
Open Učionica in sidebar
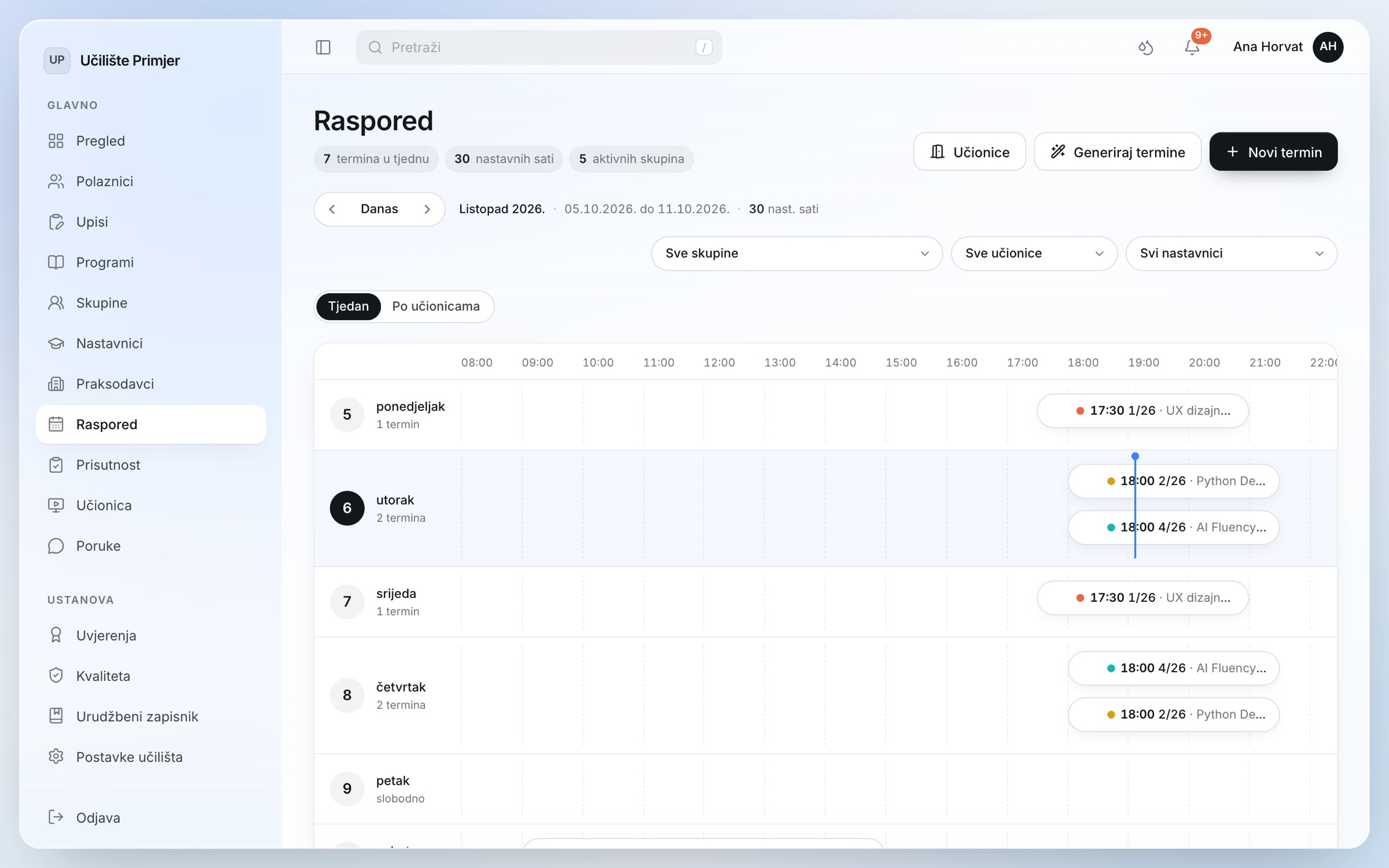click(x=150, y=505)
